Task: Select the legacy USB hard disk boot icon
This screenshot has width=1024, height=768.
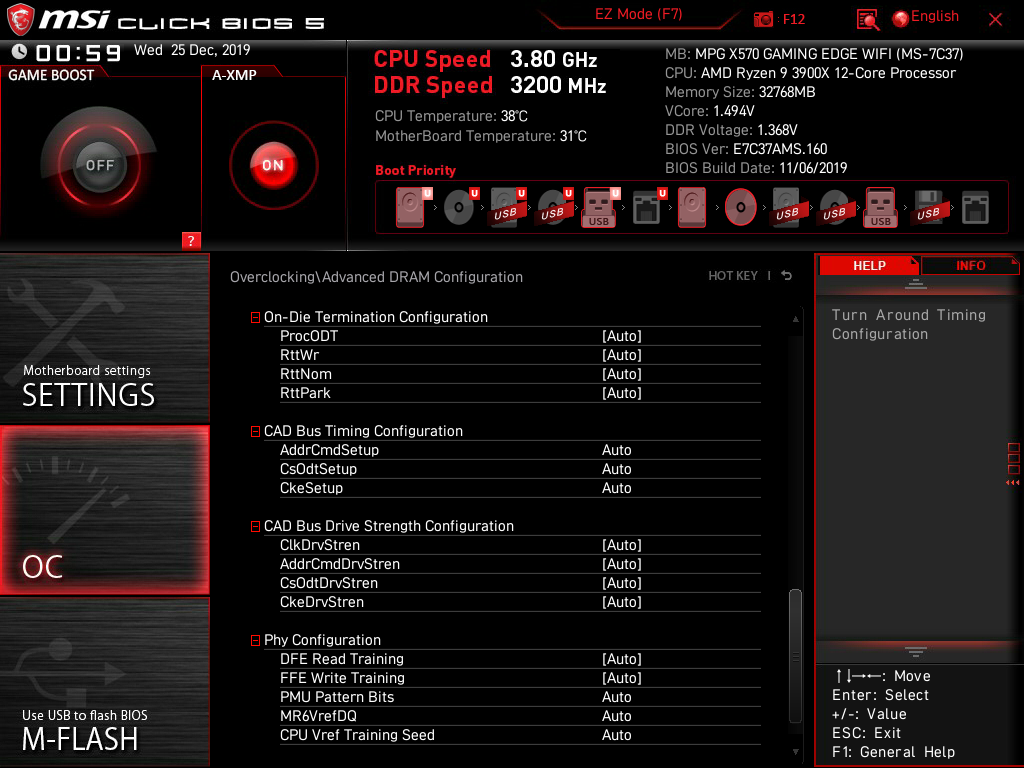Action: [788, 207]
